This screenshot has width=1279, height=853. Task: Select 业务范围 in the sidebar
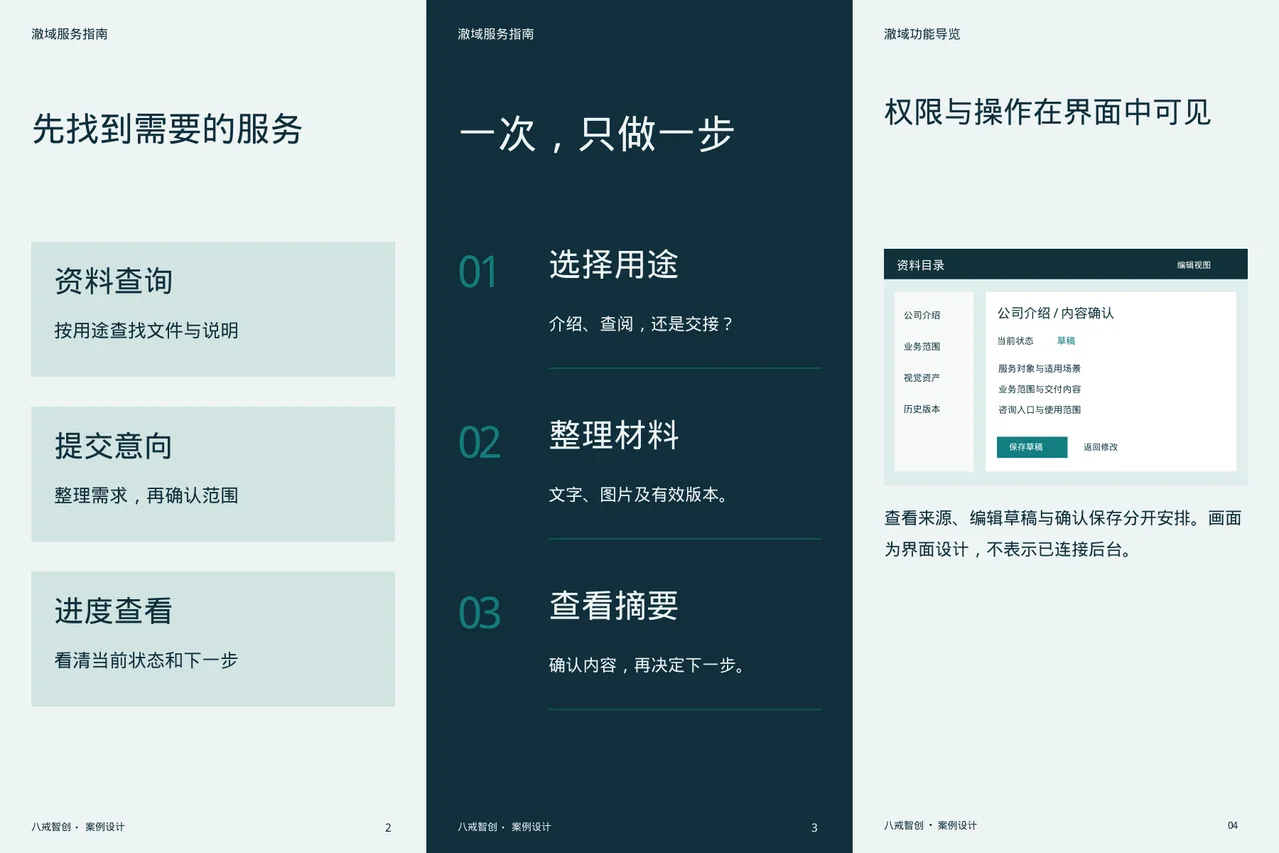[x=922, y=347]
